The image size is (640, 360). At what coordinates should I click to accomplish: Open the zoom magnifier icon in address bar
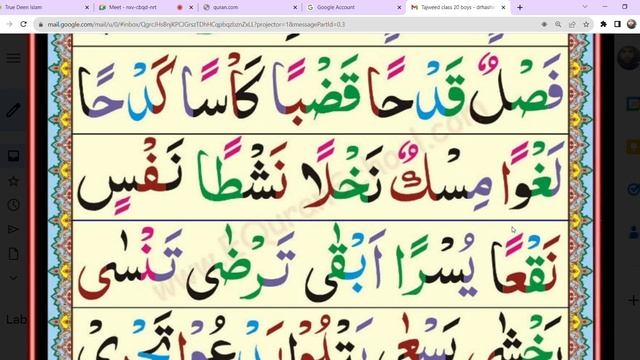click(558, 24)
